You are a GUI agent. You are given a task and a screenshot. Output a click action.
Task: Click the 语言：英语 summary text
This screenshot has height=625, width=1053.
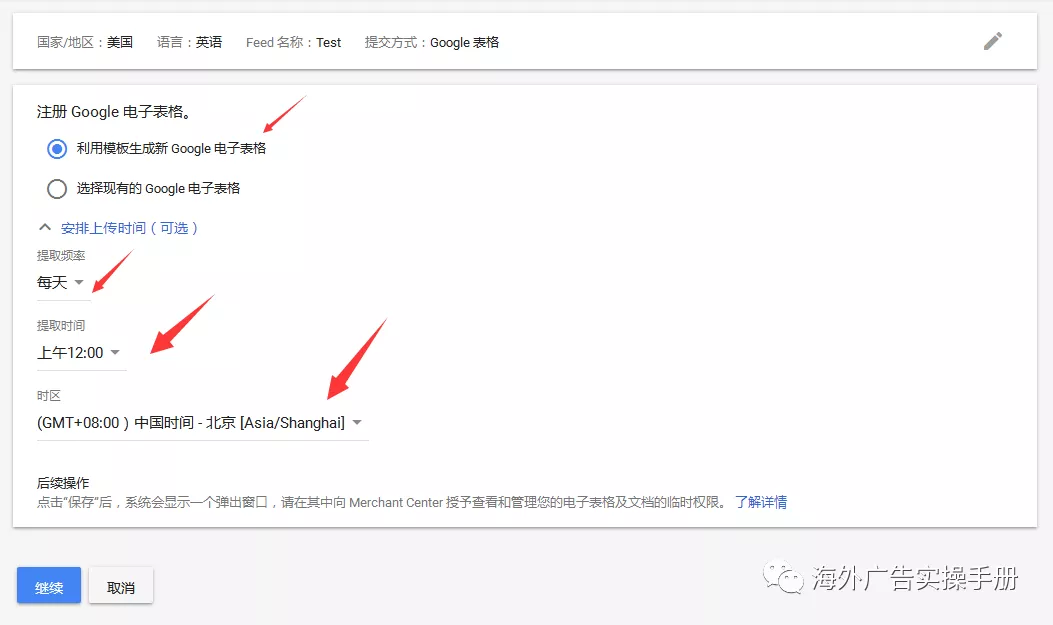click(189, 43)
